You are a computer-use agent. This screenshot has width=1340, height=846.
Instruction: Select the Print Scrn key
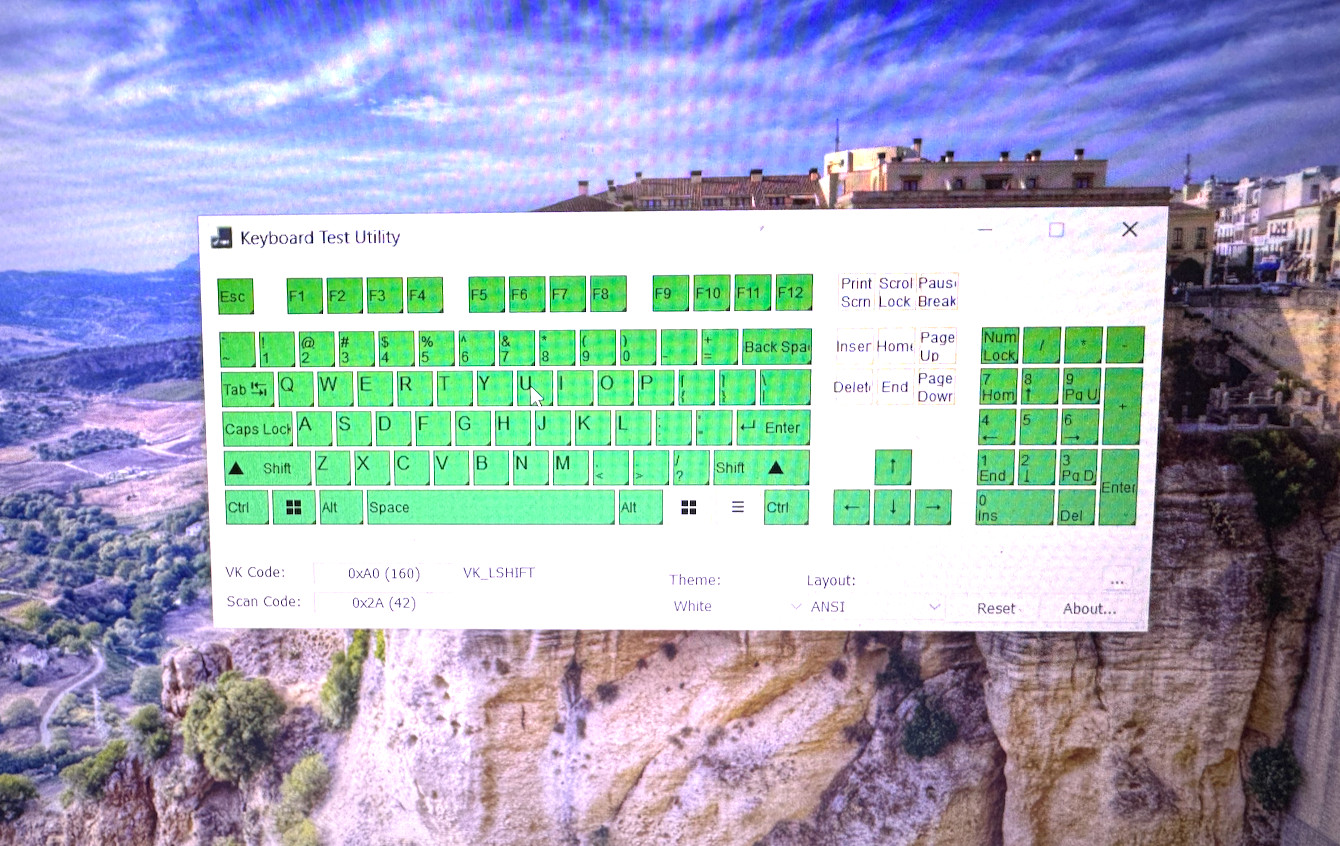[x=856, y=292]
